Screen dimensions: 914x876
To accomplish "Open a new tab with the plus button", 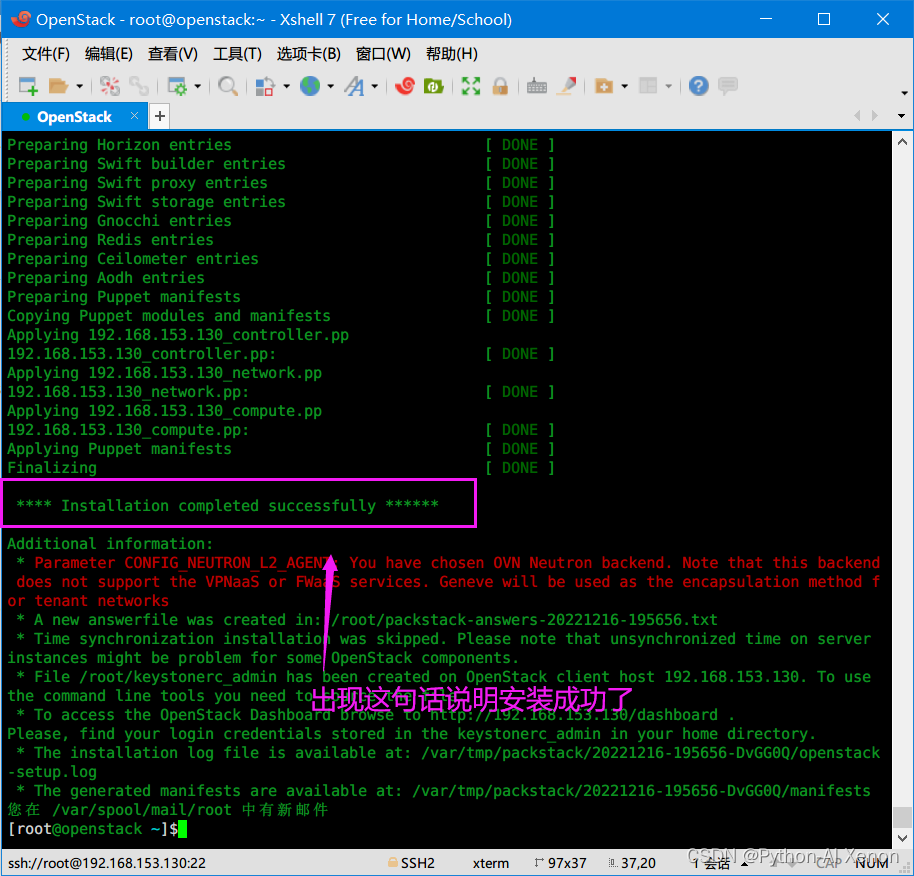I will (x=159, y=116).
